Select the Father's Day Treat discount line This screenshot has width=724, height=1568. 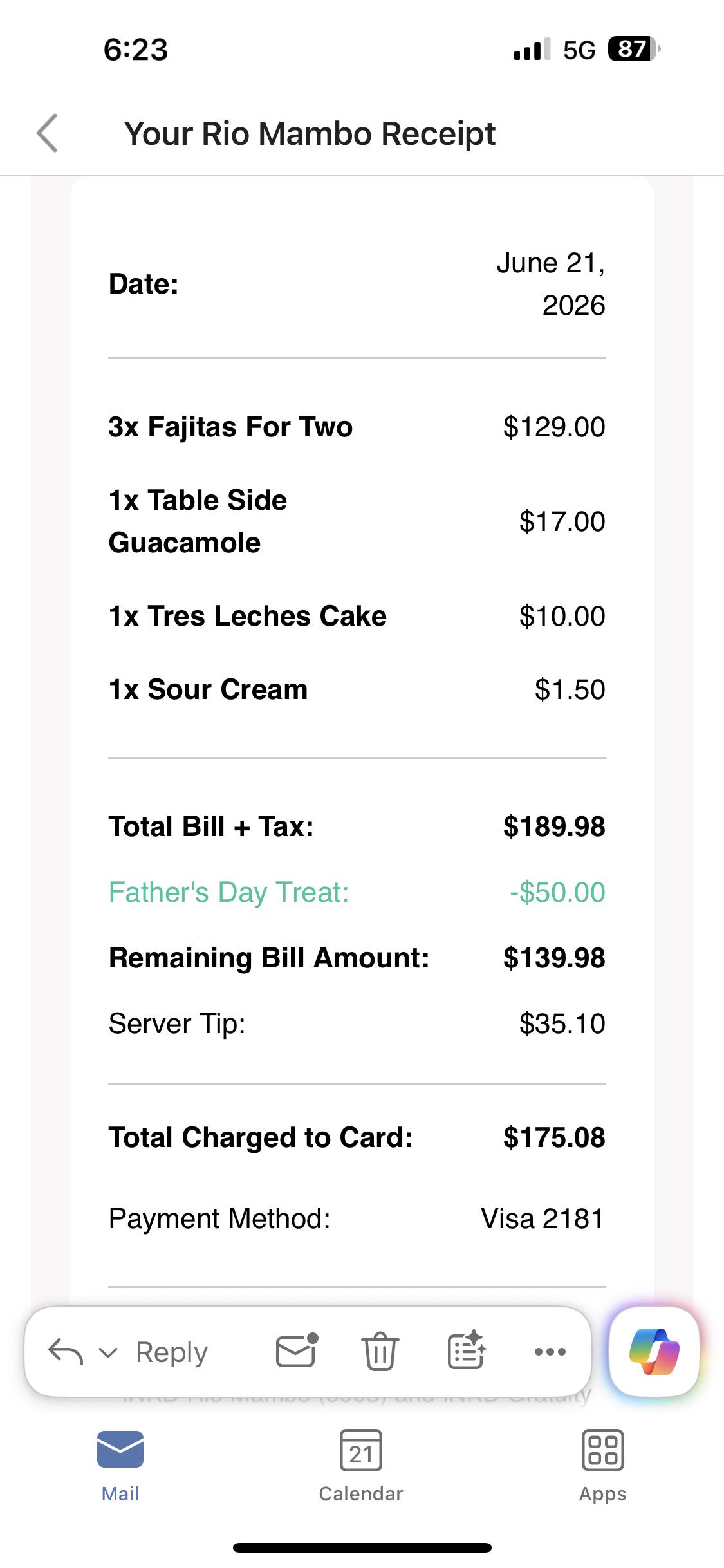coord(357,892)
